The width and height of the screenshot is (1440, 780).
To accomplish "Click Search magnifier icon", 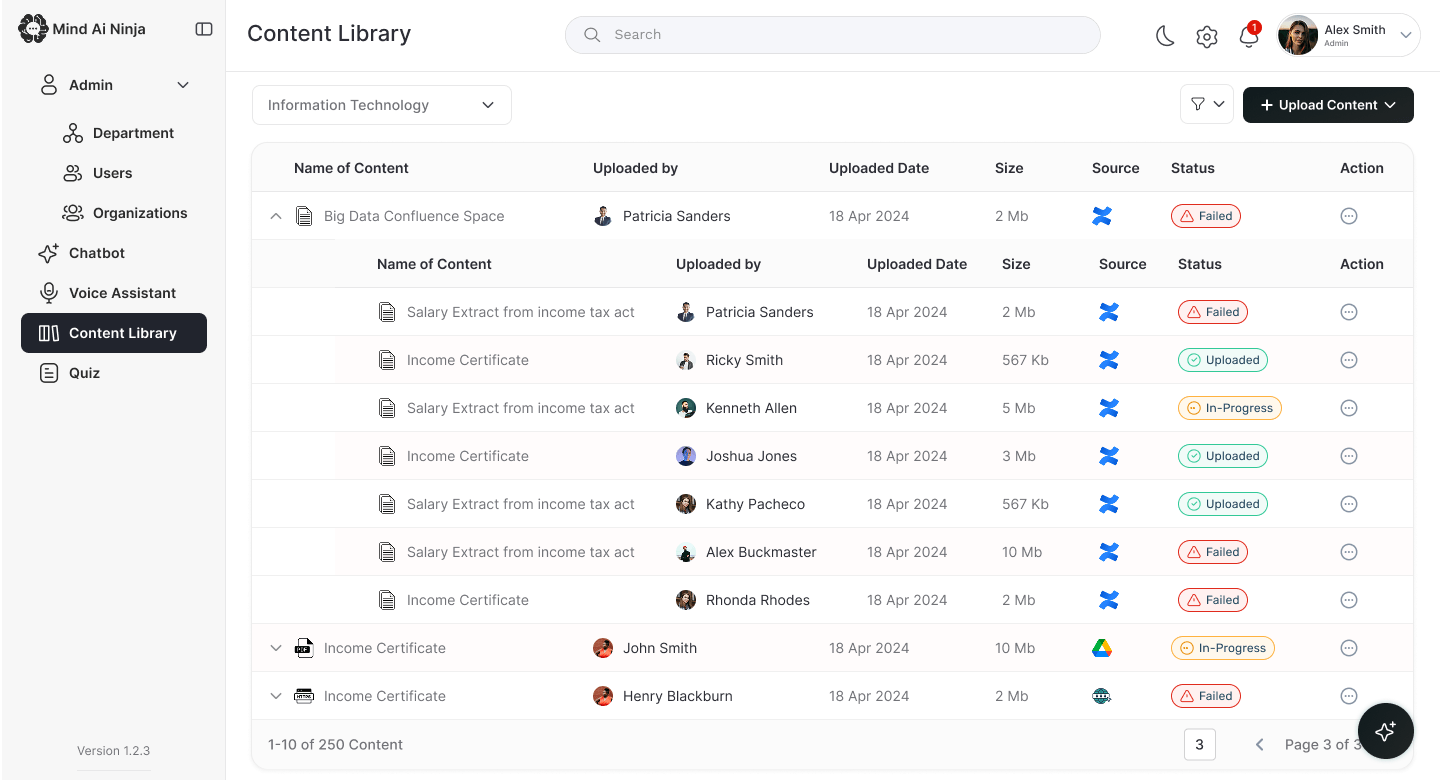I will pos(592,35).
